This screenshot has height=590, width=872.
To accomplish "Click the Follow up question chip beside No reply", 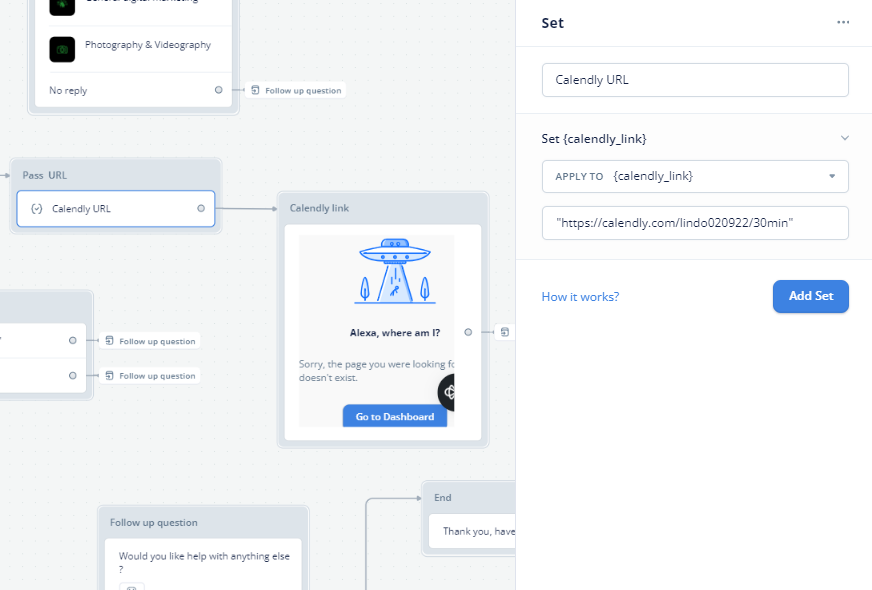I will tap(295, 90).
